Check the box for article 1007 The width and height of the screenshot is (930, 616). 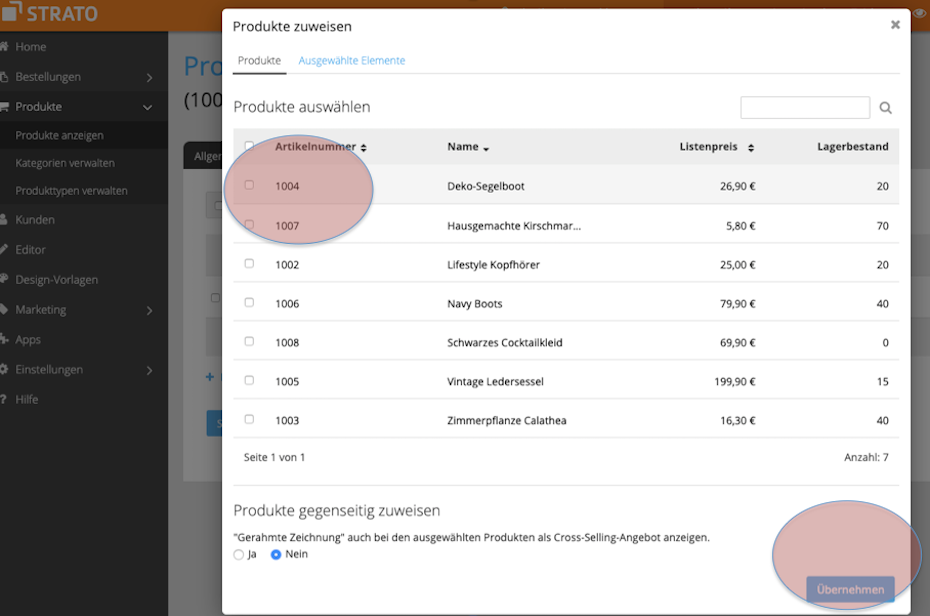(249, 224)
